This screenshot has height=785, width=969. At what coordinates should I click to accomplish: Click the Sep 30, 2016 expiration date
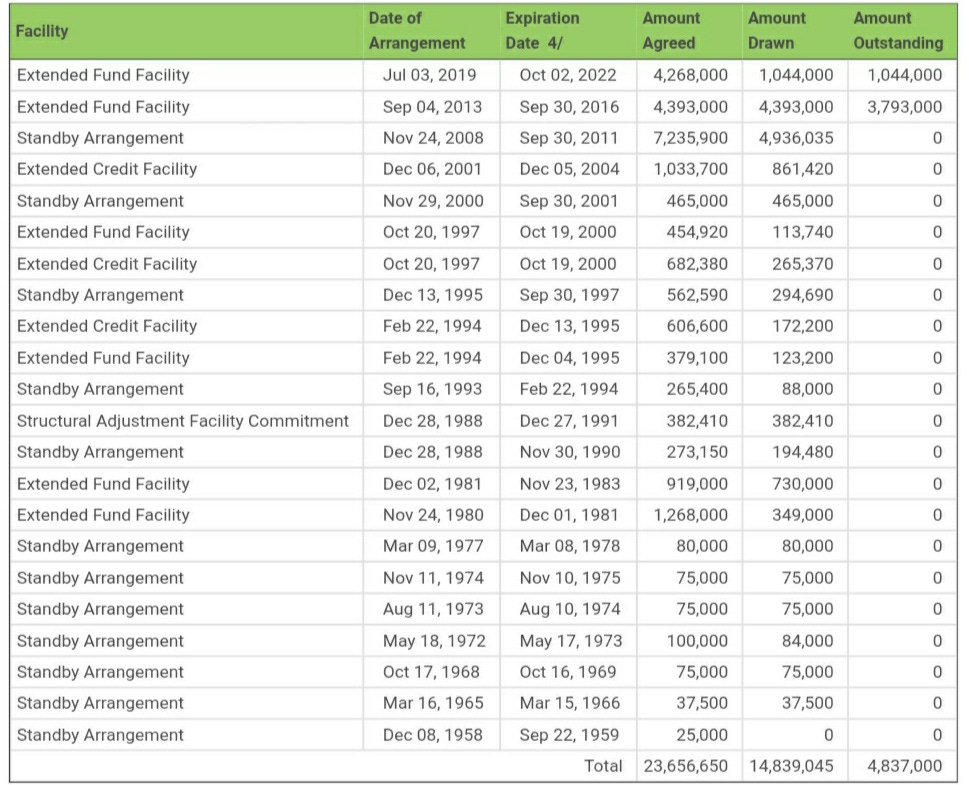pyautogui.click(x=569, y=107)
